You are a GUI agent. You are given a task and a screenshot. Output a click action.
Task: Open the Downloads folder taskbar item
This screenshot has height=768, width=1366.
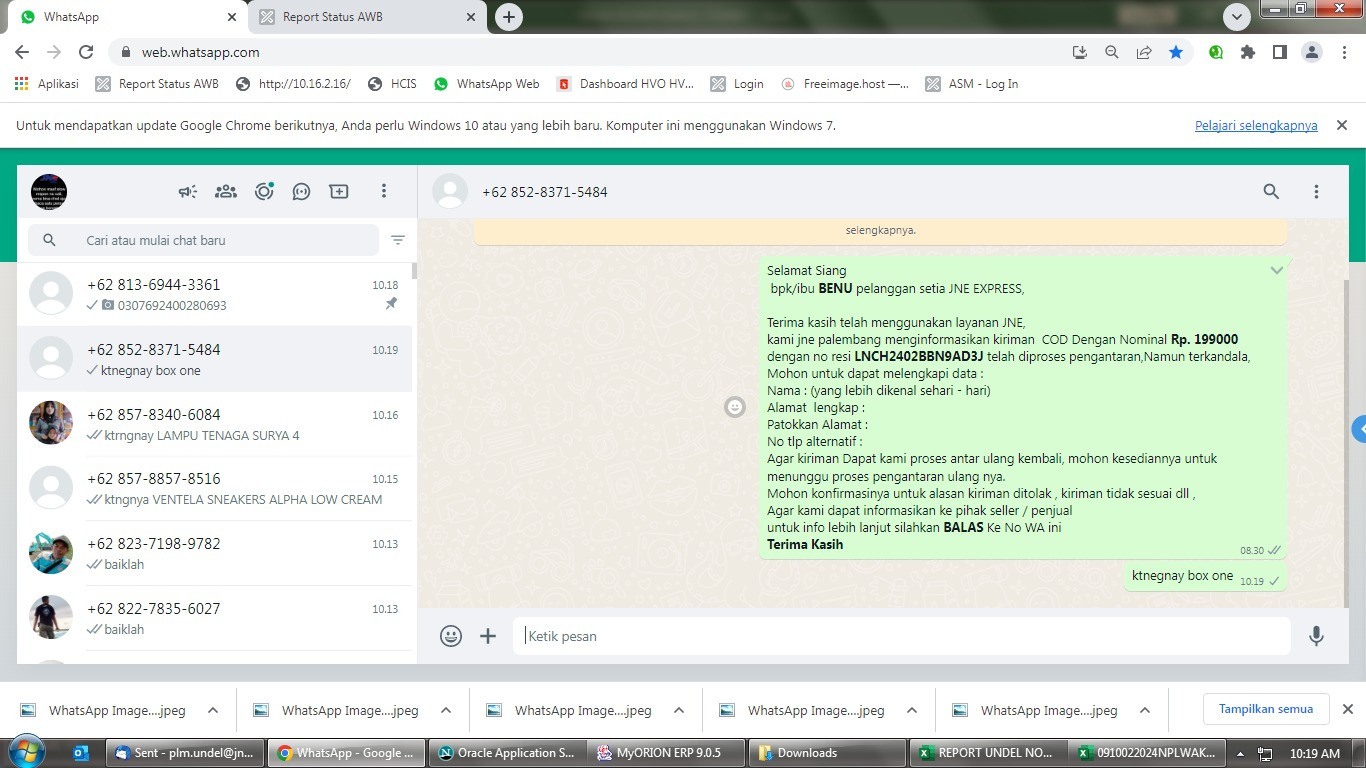[827, 753]
